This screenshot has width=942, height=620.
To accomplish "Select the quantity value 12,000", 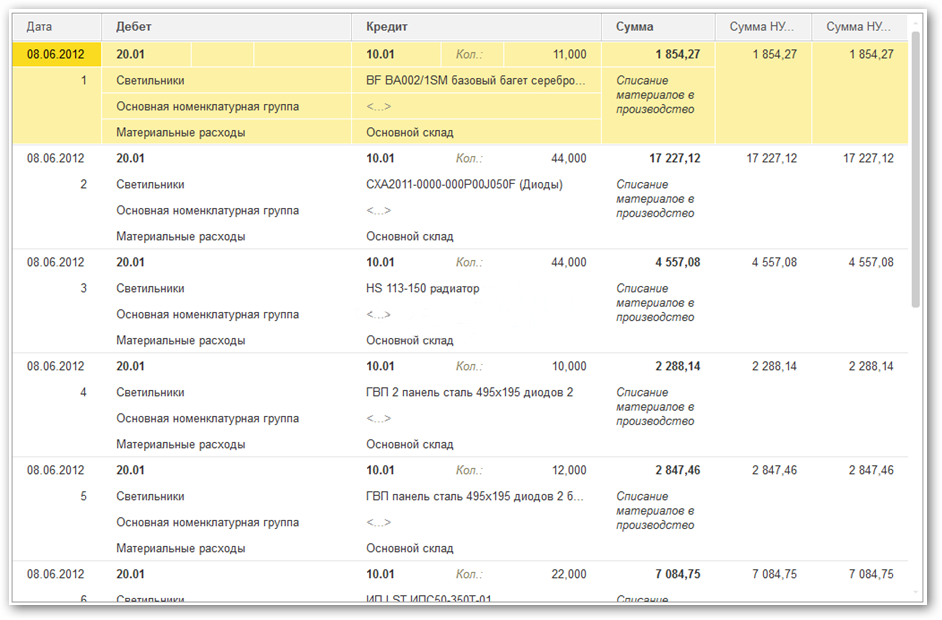I will point(569,470).
